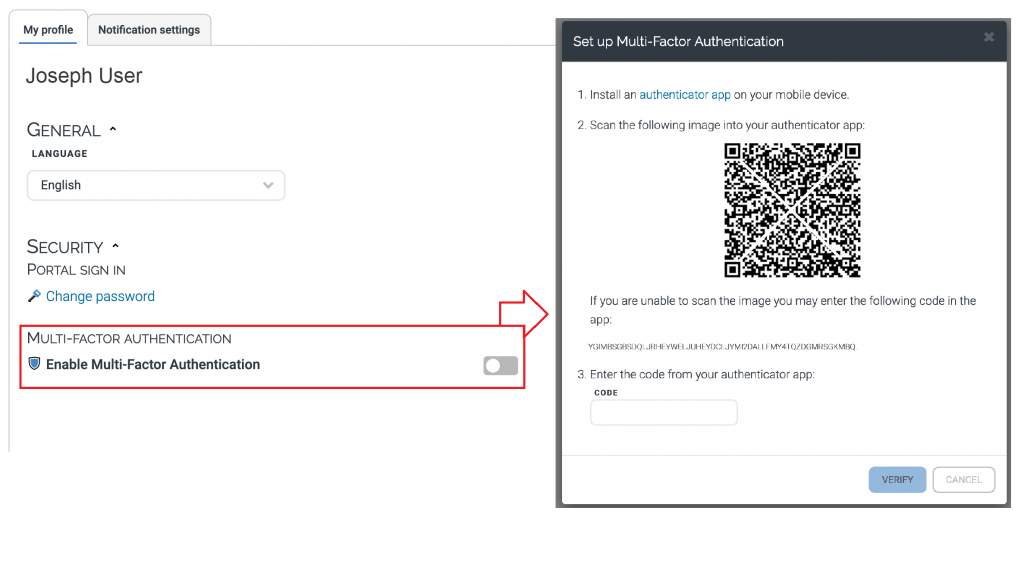Screen dimensions: 1024x577
Task: Click the Joseph User name heading
Action: click(x=84, y=76)
